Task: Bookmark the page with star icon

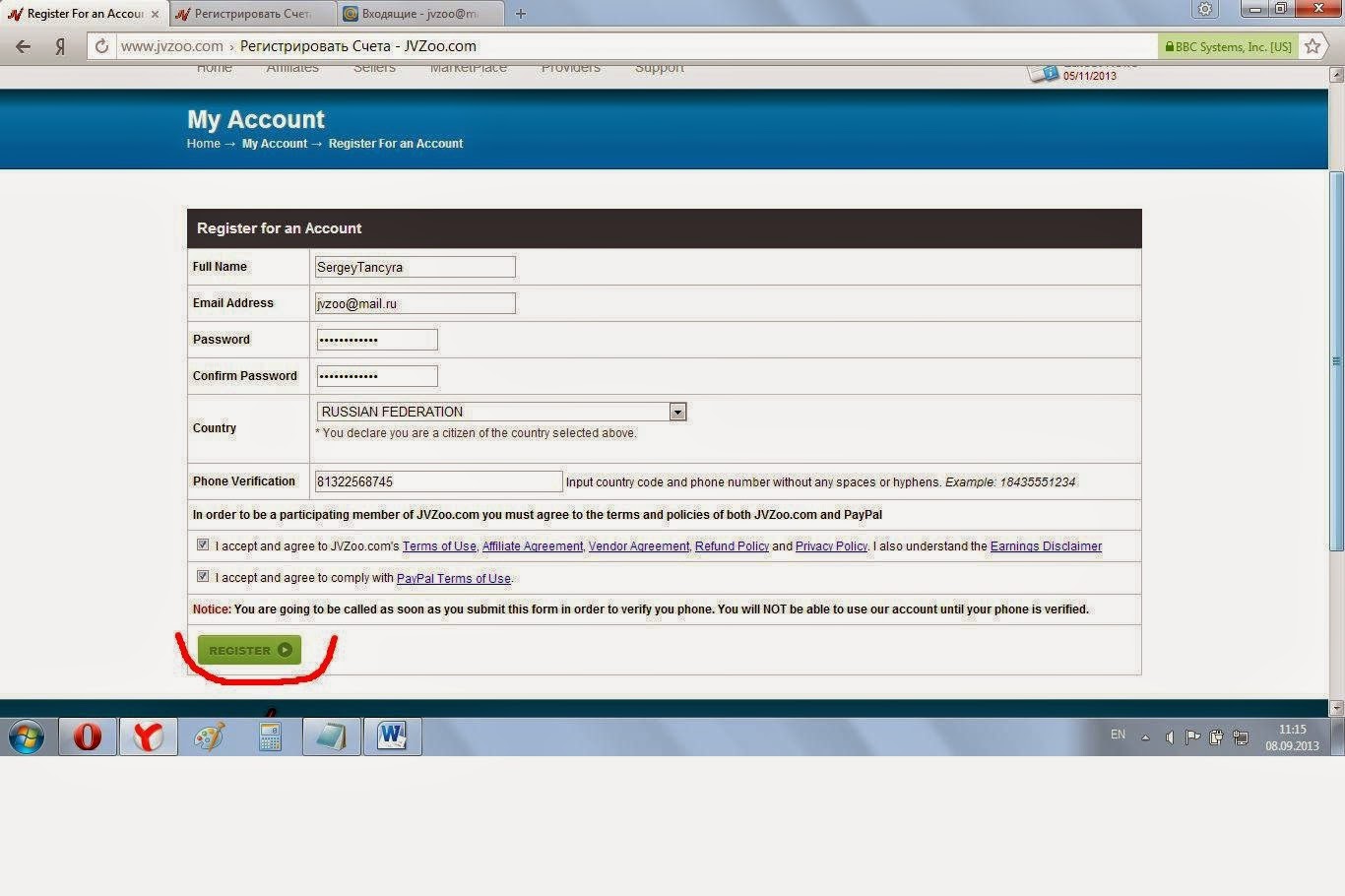Action: pos(1313,46)
